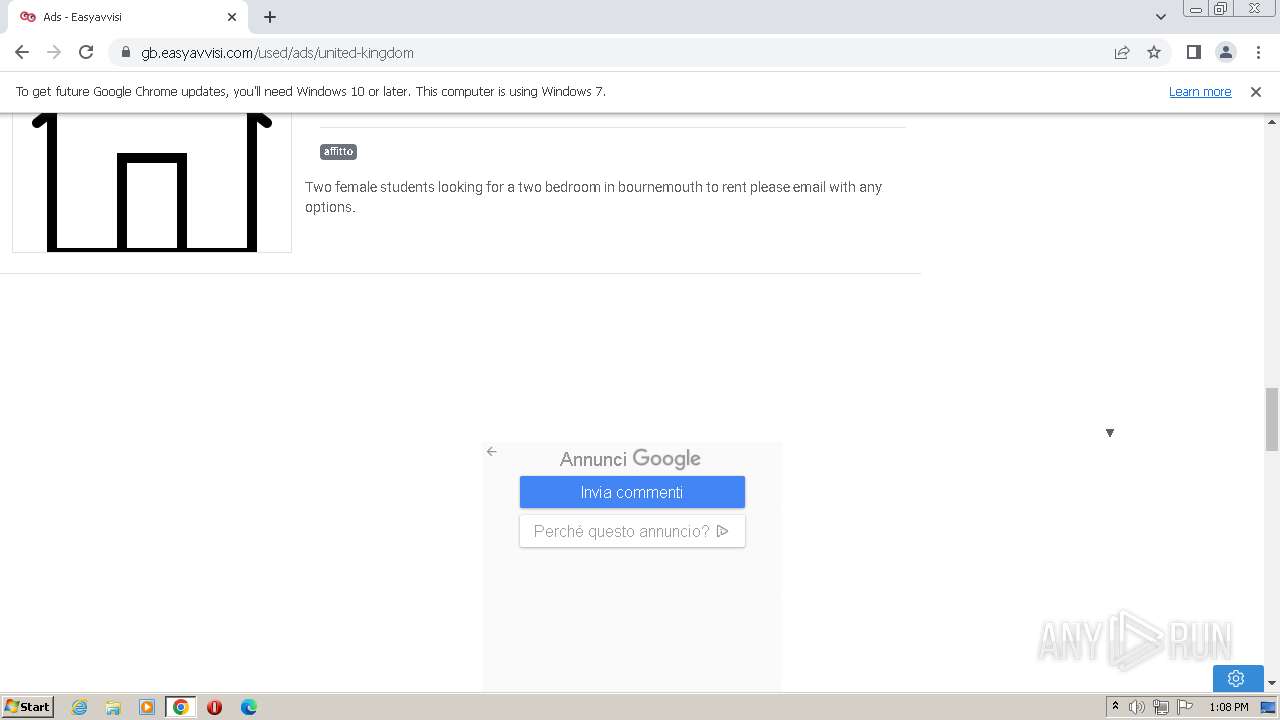Screen dimensions: 1280x720
Task: Open the Learn more link
Action: tap(1200, 91)
